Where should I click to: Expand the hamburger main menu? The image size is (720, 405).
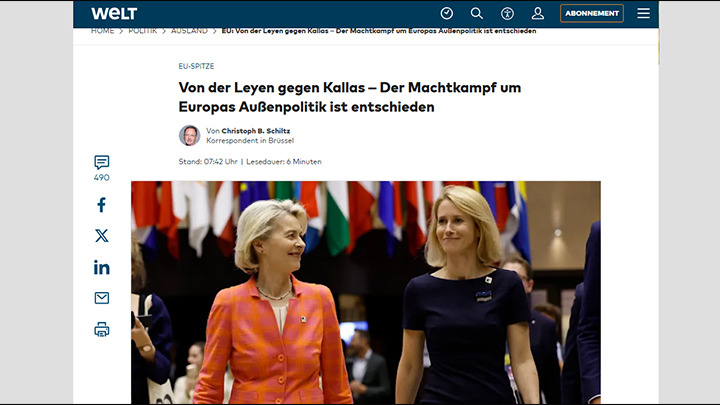coord(643,14)
